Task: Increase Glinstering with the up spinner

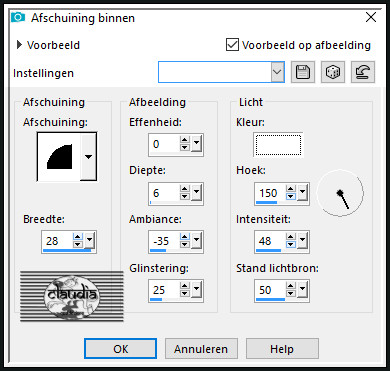Action: [185, 286]
